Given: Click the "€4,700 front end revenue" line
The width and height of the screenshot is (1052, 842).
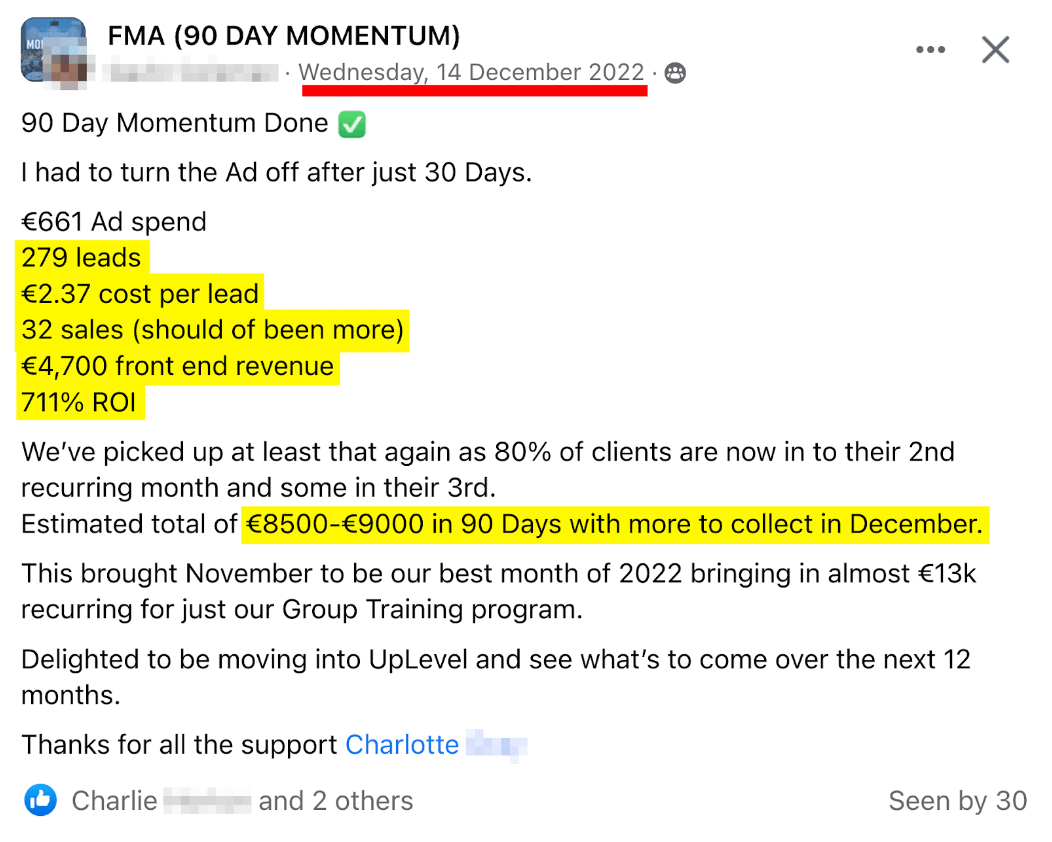Looking at the screenshot, I should tap(178, 366).
